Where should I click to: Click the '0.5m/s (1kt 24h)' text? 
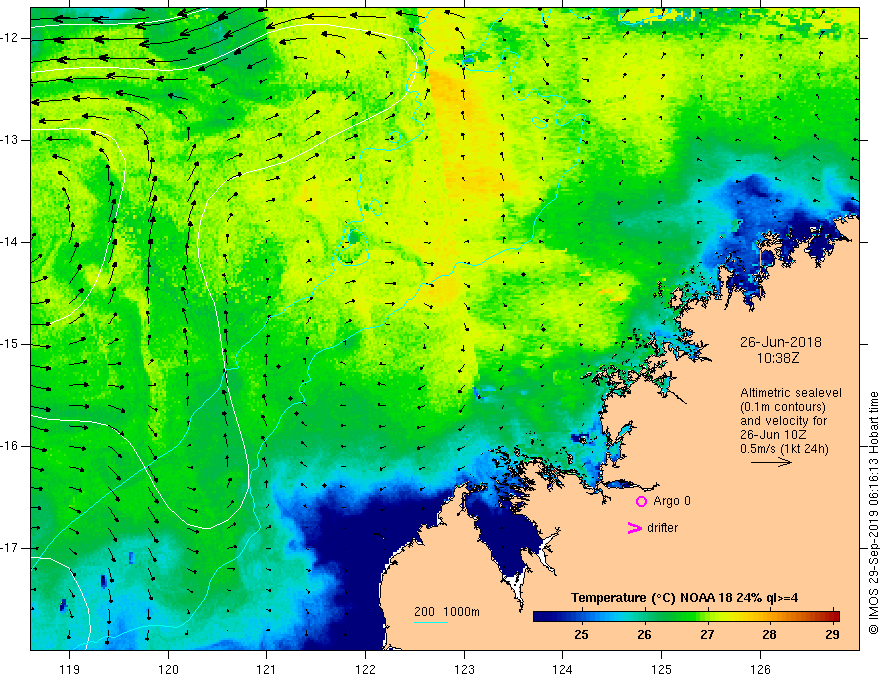click(x=784, y=449)
